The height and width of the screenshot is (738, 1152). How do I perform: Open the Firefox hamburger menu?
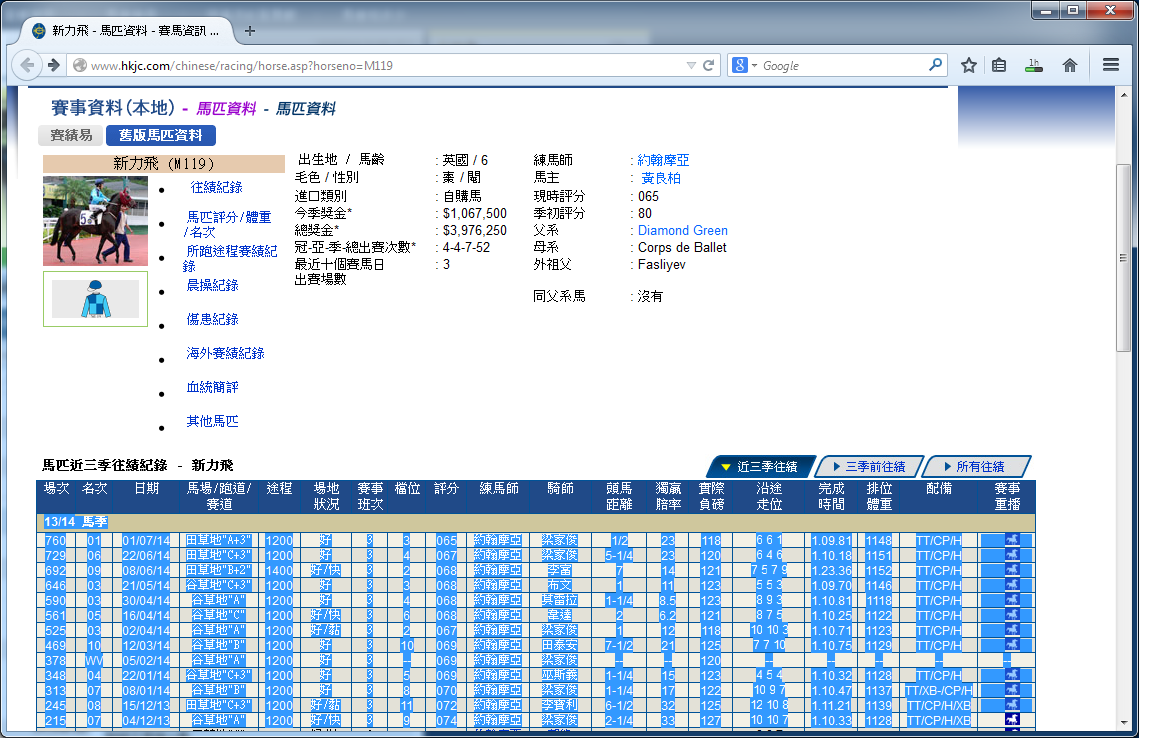click(x=1111, y=65)
